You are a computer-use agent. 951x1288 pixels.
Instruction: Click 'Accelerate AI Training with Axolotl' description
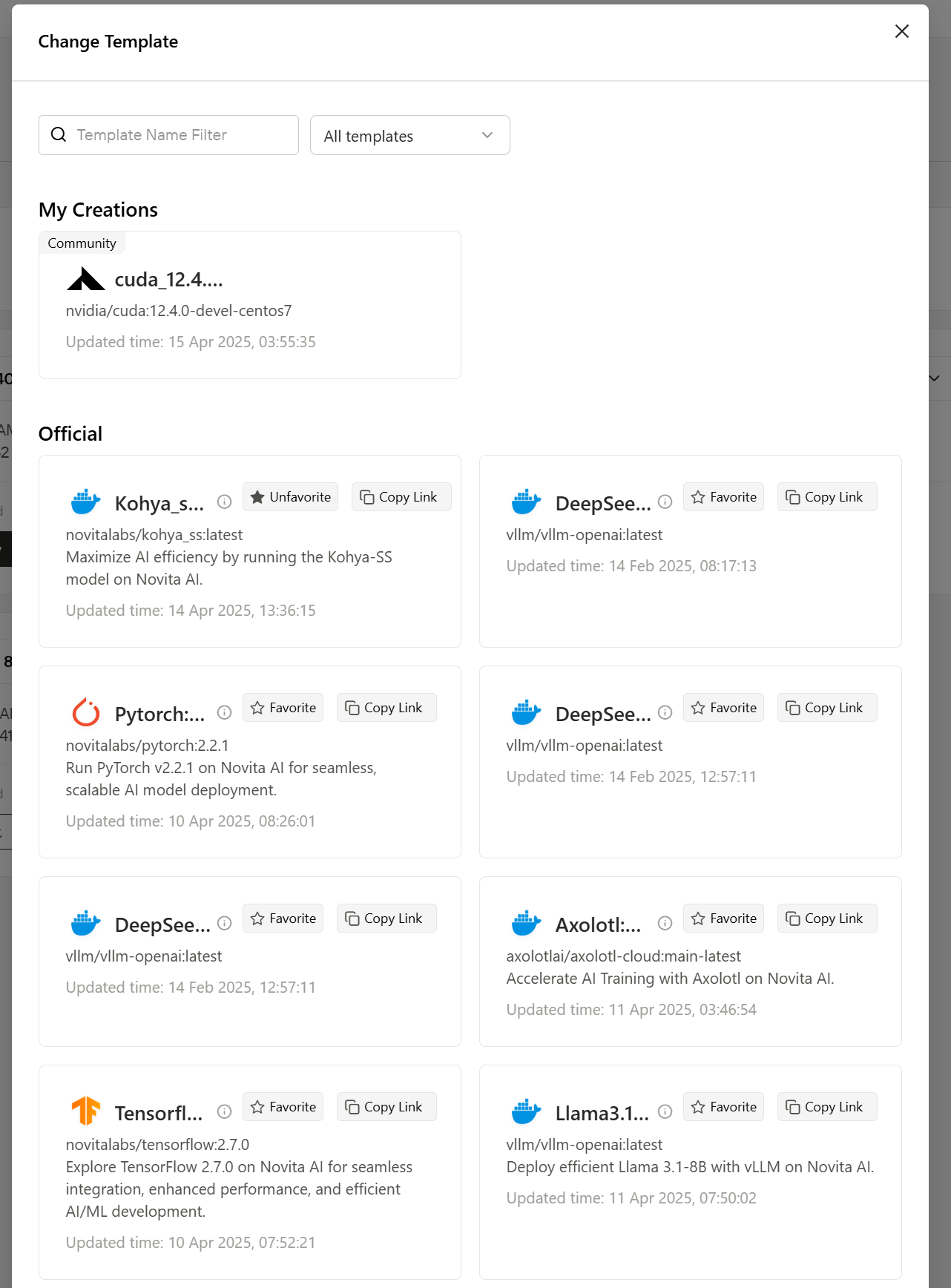tap(670, 979)
